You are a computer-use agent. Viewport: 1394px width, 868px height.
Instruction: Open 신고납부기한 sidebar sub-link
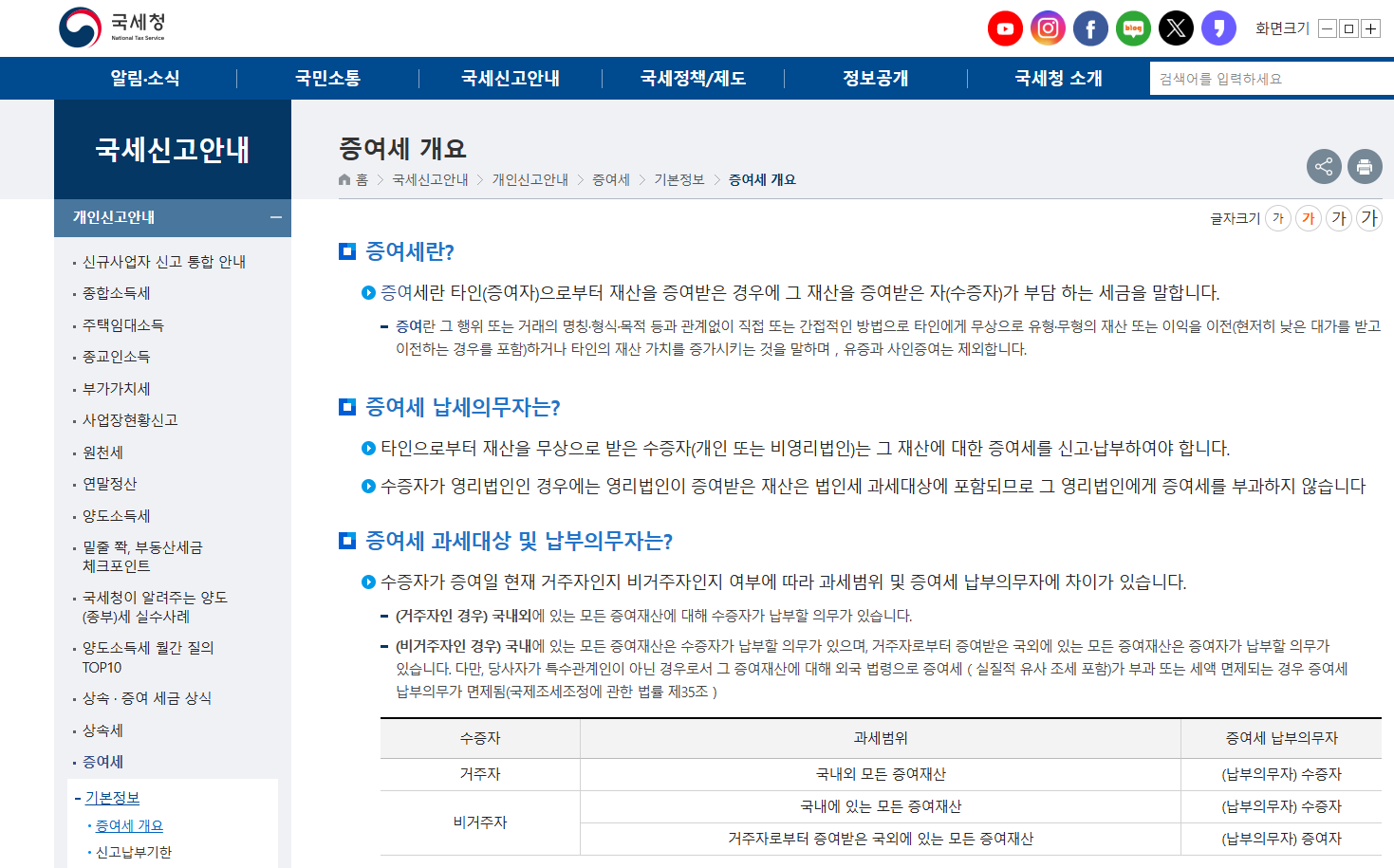click(x=134, y=852)
